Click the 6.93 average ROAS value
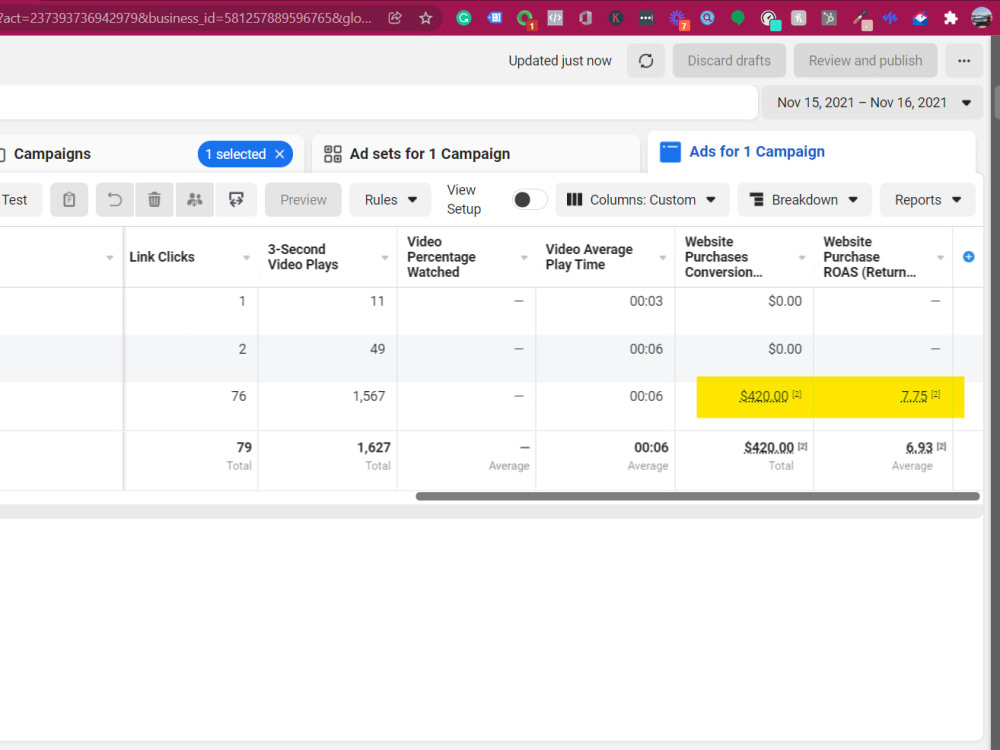 click(919, 447)
